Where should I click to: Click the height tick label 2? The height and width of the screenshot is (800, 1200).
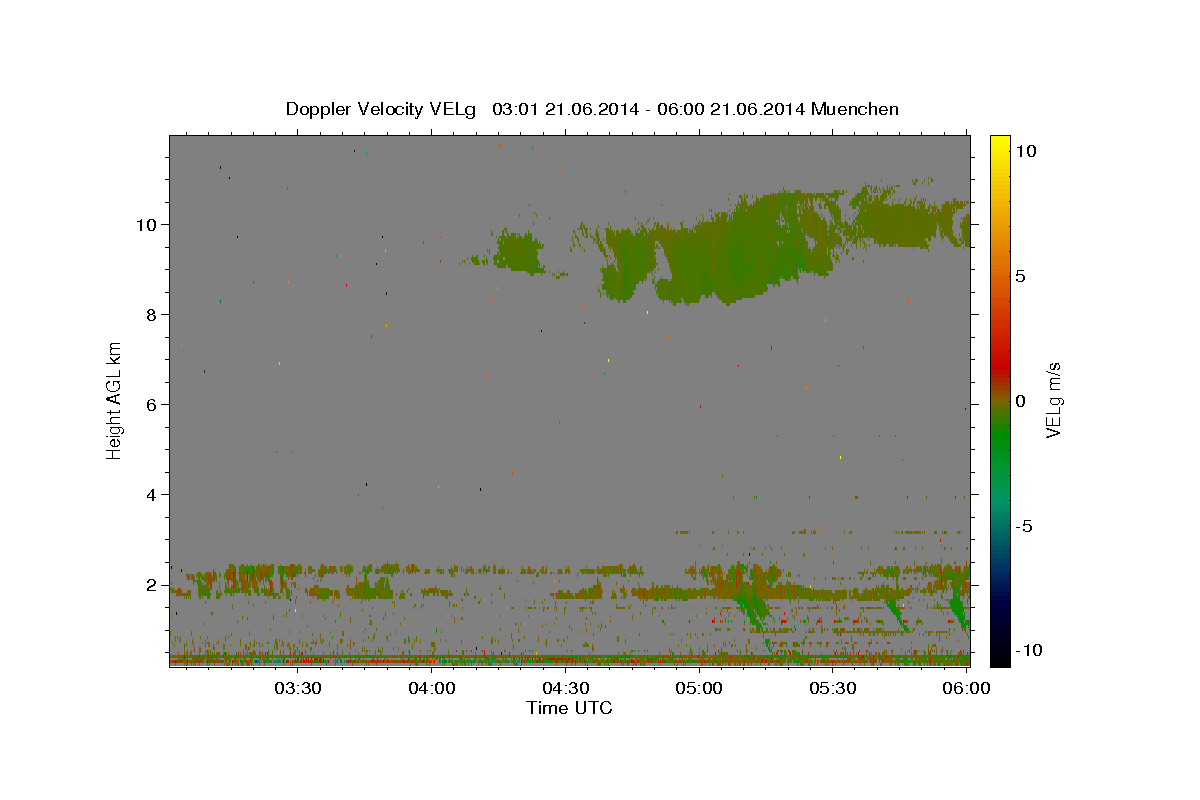pos(150,584)
